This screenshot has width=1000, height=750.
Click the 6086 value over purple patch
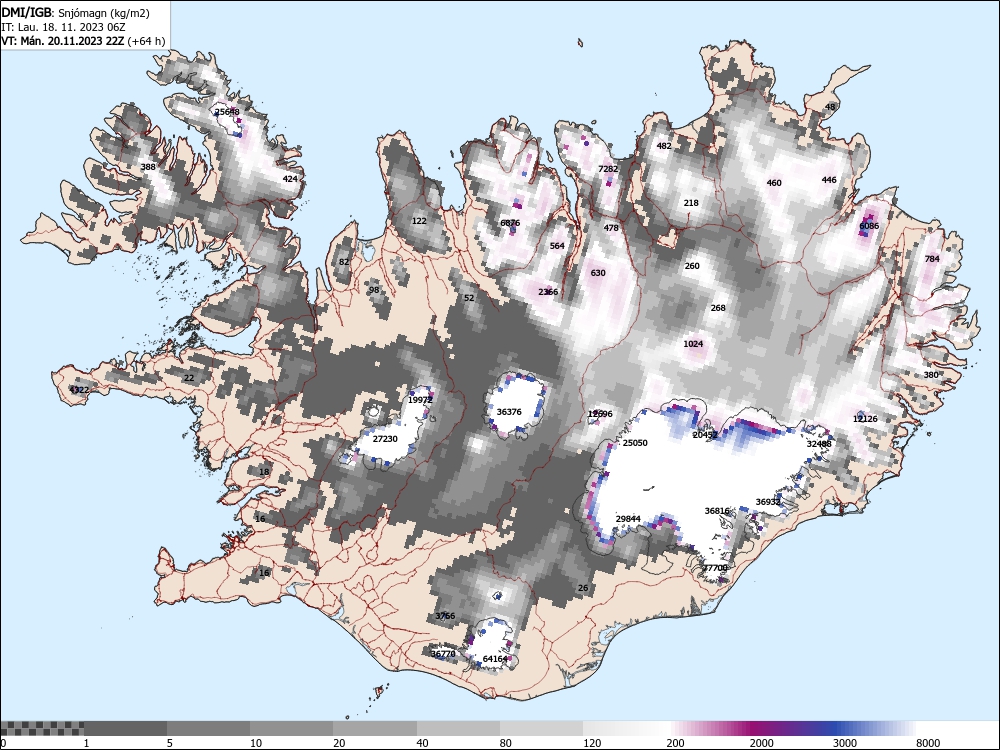pyautogui.click(x=869, y=226)
